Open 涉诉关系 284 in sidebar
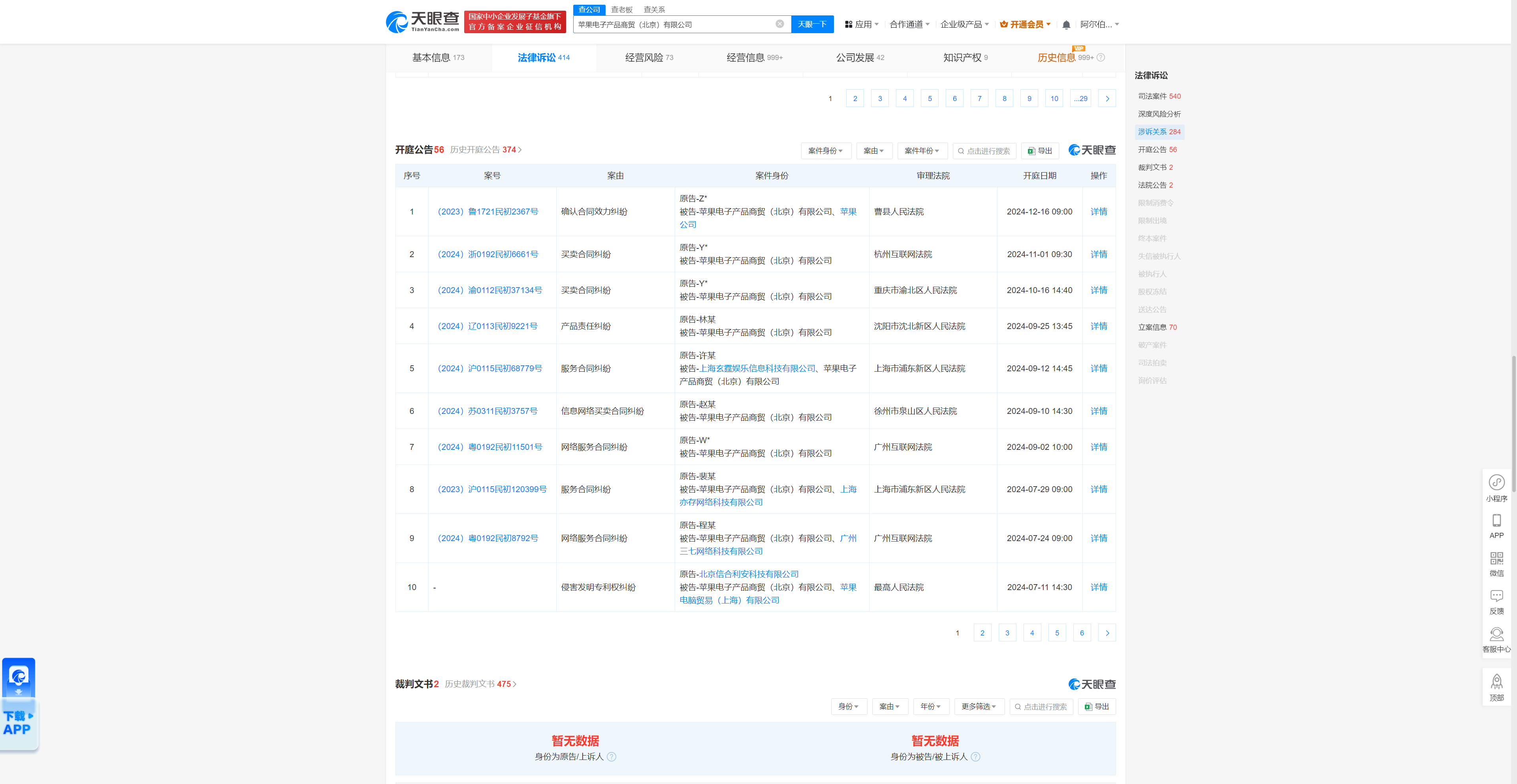Image resolution: width=1517 pixels, height=784 pixels. pos(1159,132)
